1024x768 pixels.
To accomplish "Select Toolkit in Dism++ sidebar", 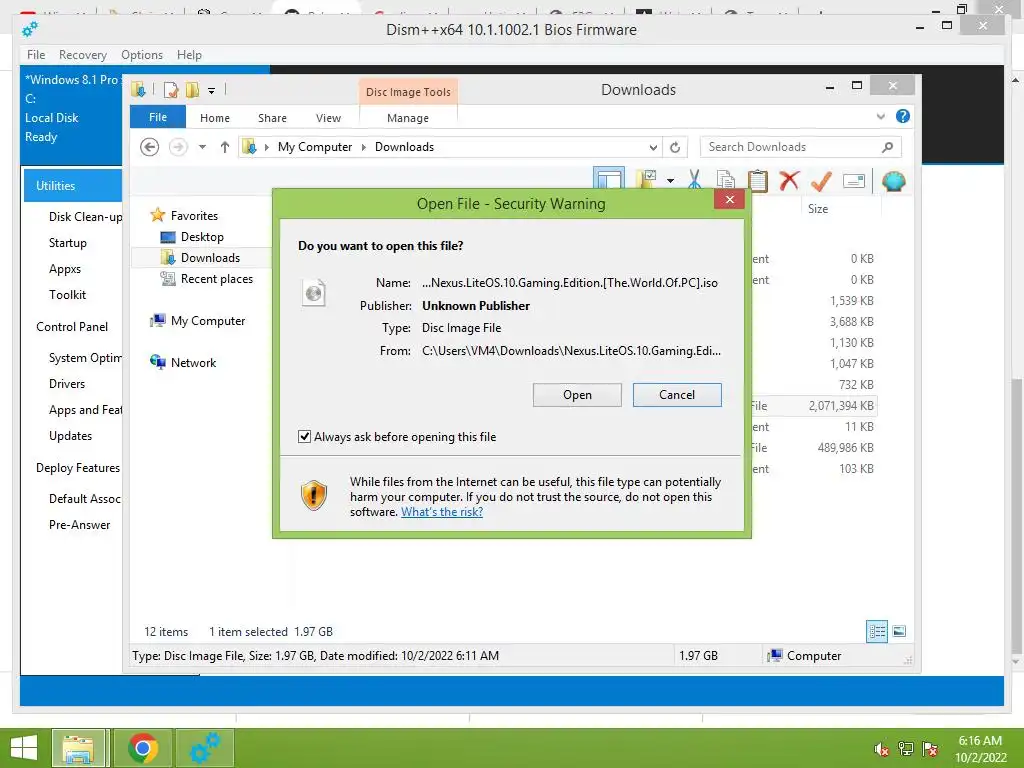I will (x=67, y=295).
